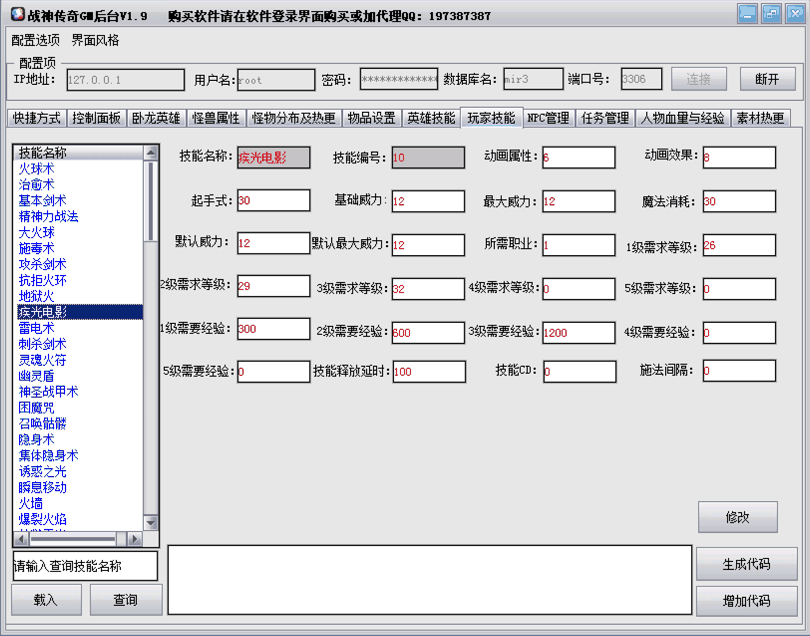The height and width of the screenshot is (636, 810).
Task: Switch to the NPC管理 tab
Action: coord(549,118)
